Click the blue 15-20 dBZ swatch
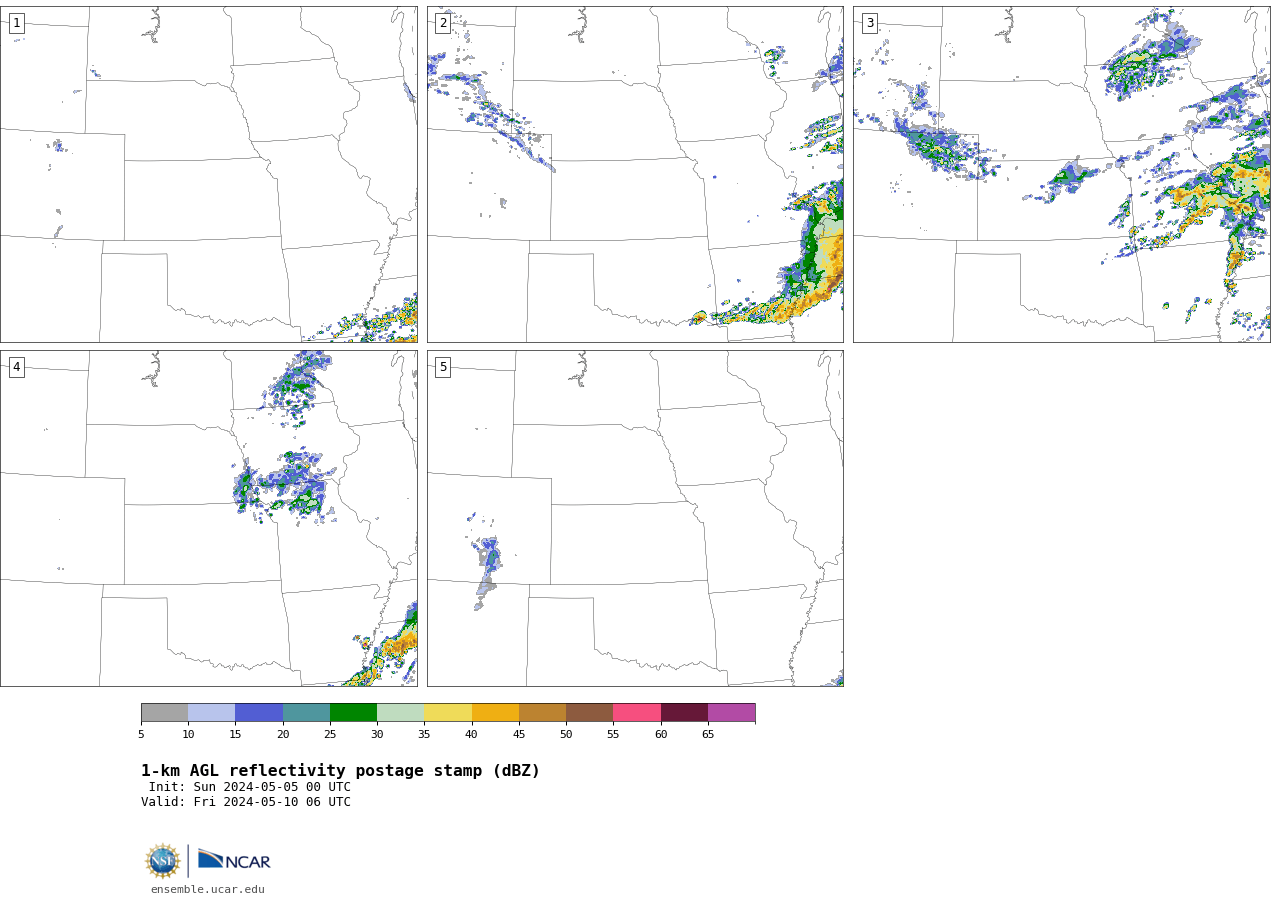This screenshot has width=1280, height=901. [259, 712]
